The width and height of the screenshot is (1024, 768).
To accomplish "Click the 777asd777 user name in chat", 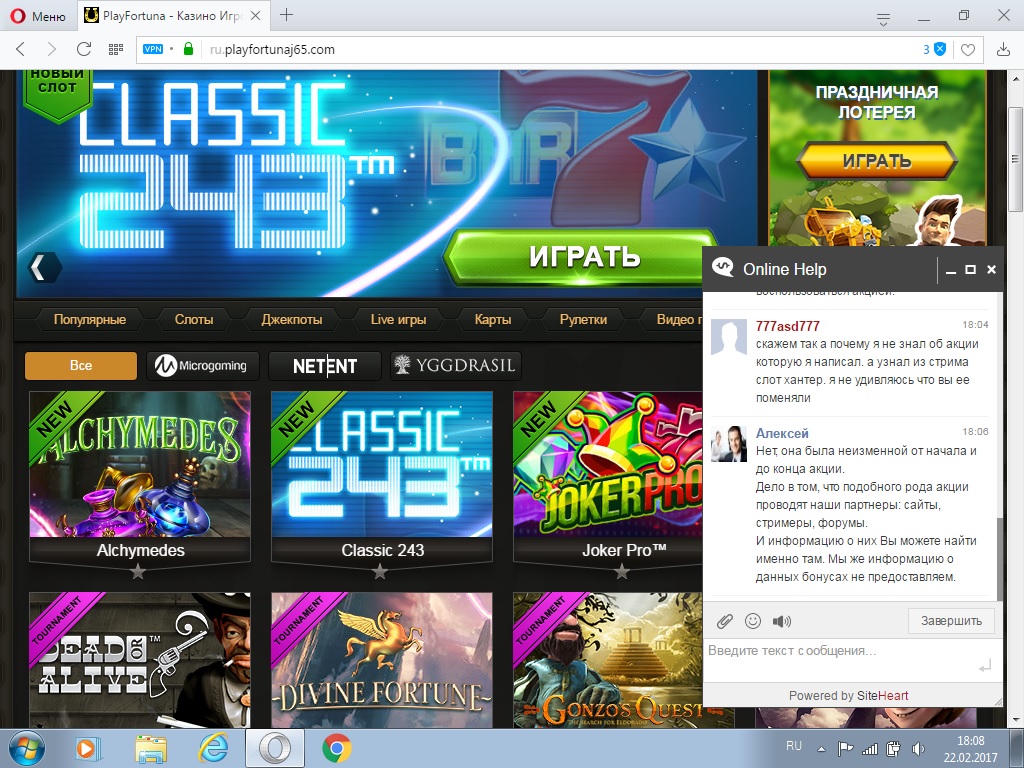I will click(788, 326).
